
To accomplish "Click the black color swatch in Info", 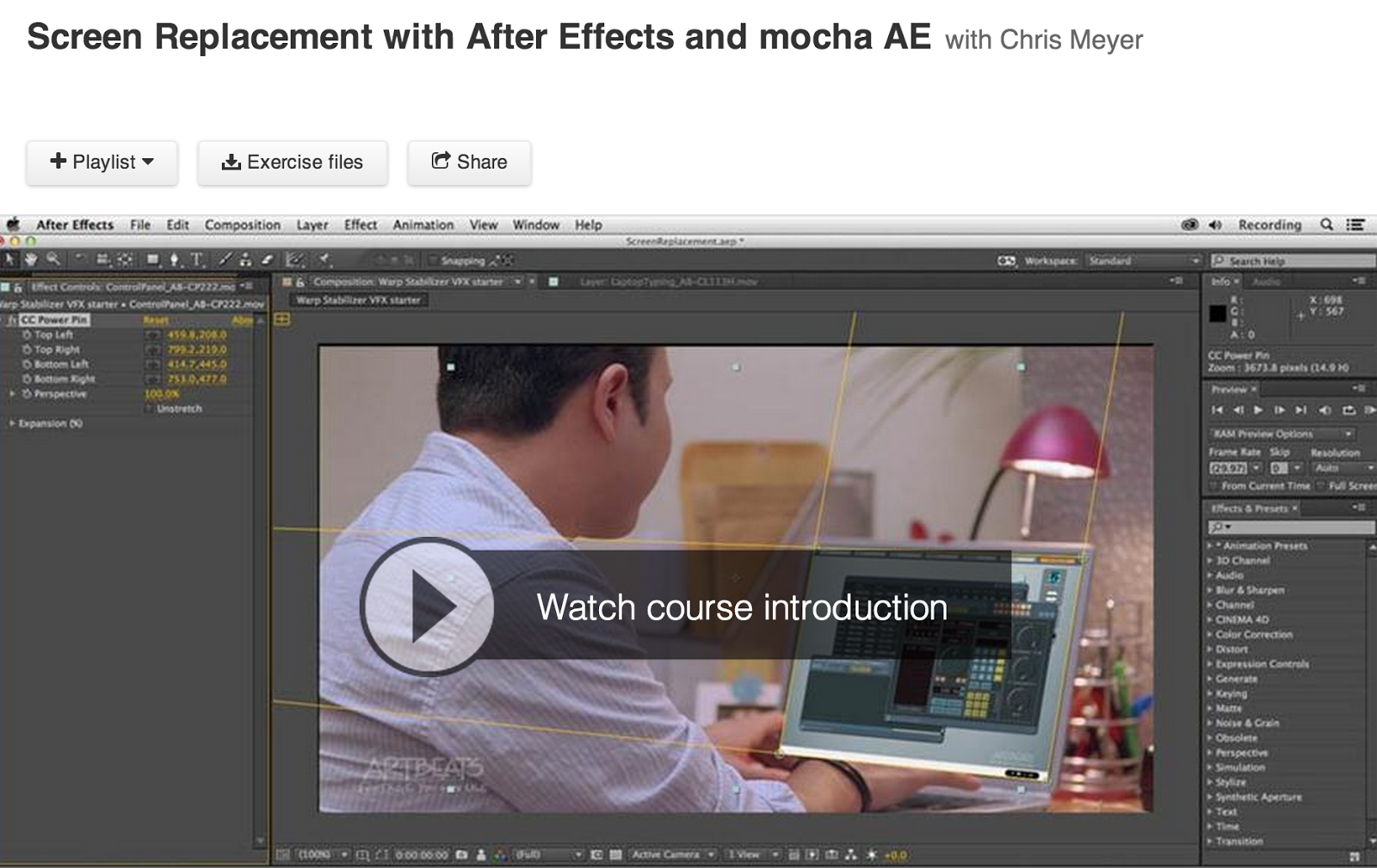I will pos(1217,314).
